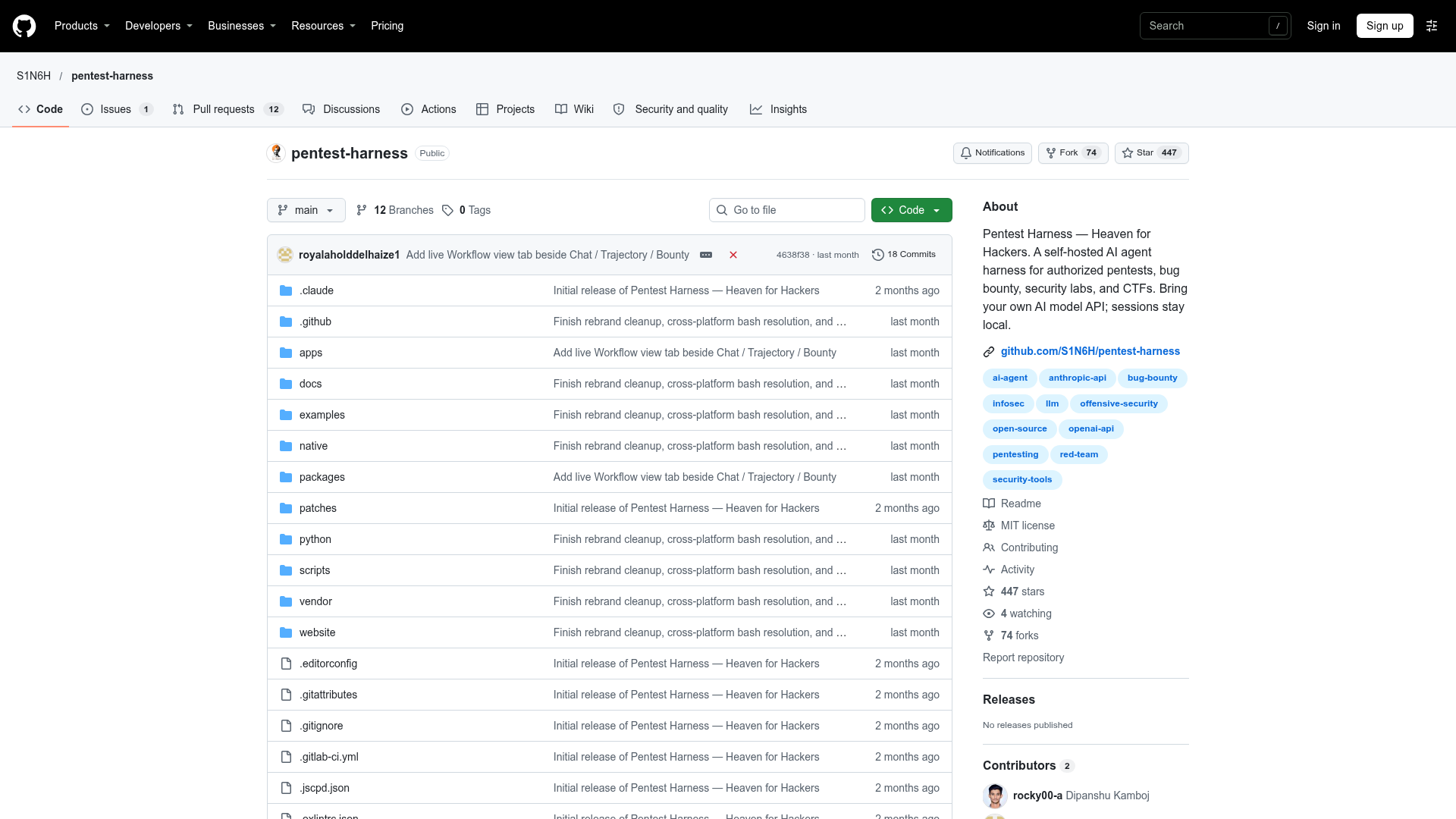Click the expand commit message ellipsis icon
The width and height of the screenshot is (1456, 819).
pyautogui.click(x=706, y=255)
